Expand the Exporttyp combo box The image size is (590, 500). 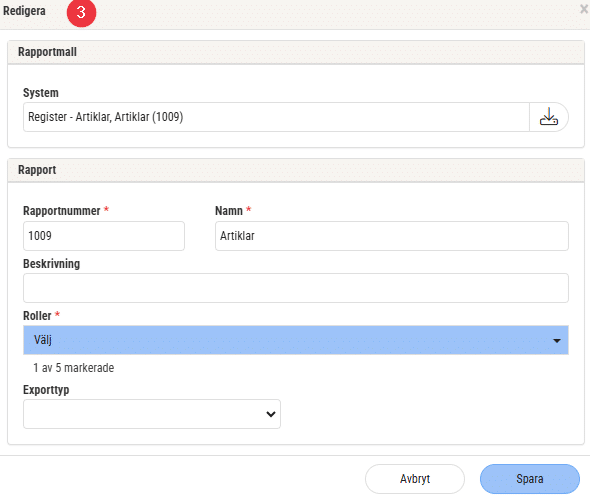click(152, 414)
